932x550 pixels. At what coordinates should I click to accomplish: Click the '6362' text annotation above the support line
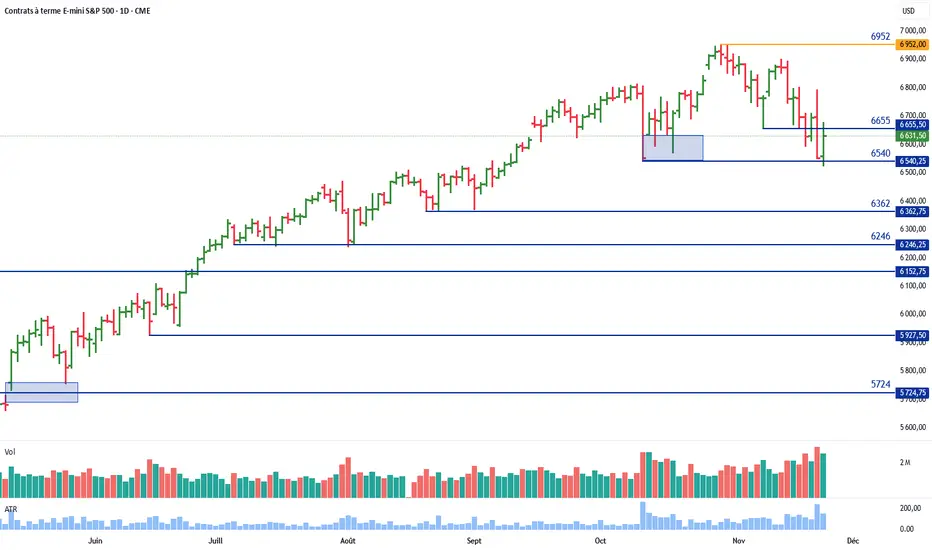coord(880,203)
